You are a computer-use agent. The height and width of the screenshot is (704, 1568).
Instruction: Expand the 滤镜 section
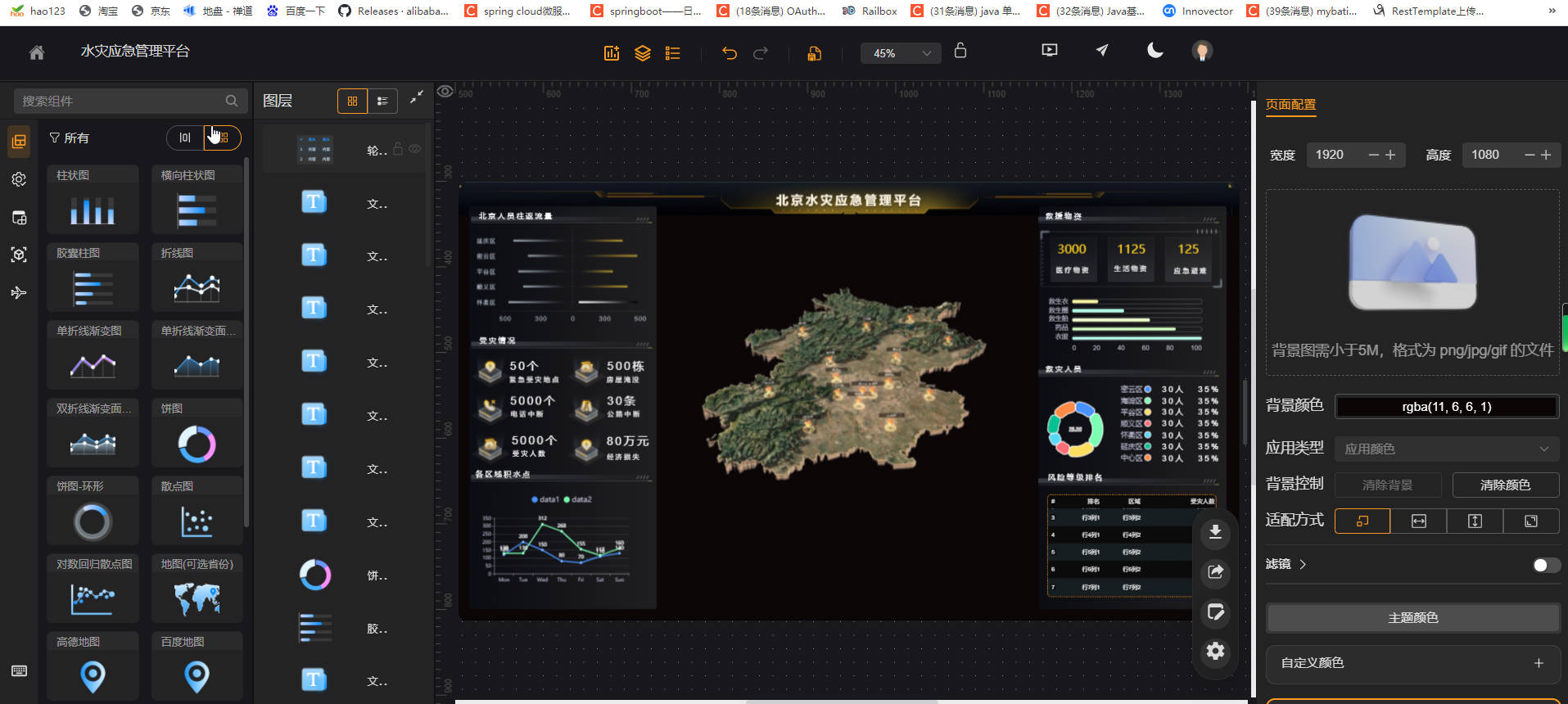coord(1286,564)
